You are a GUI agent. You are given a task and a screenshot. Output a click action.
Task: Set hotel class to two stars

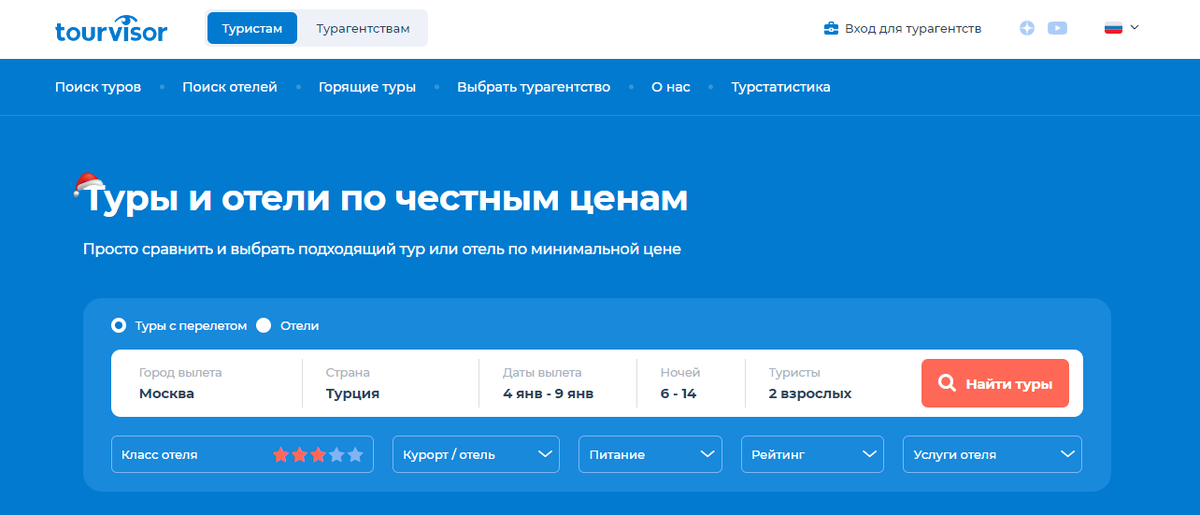click(299, 455)
